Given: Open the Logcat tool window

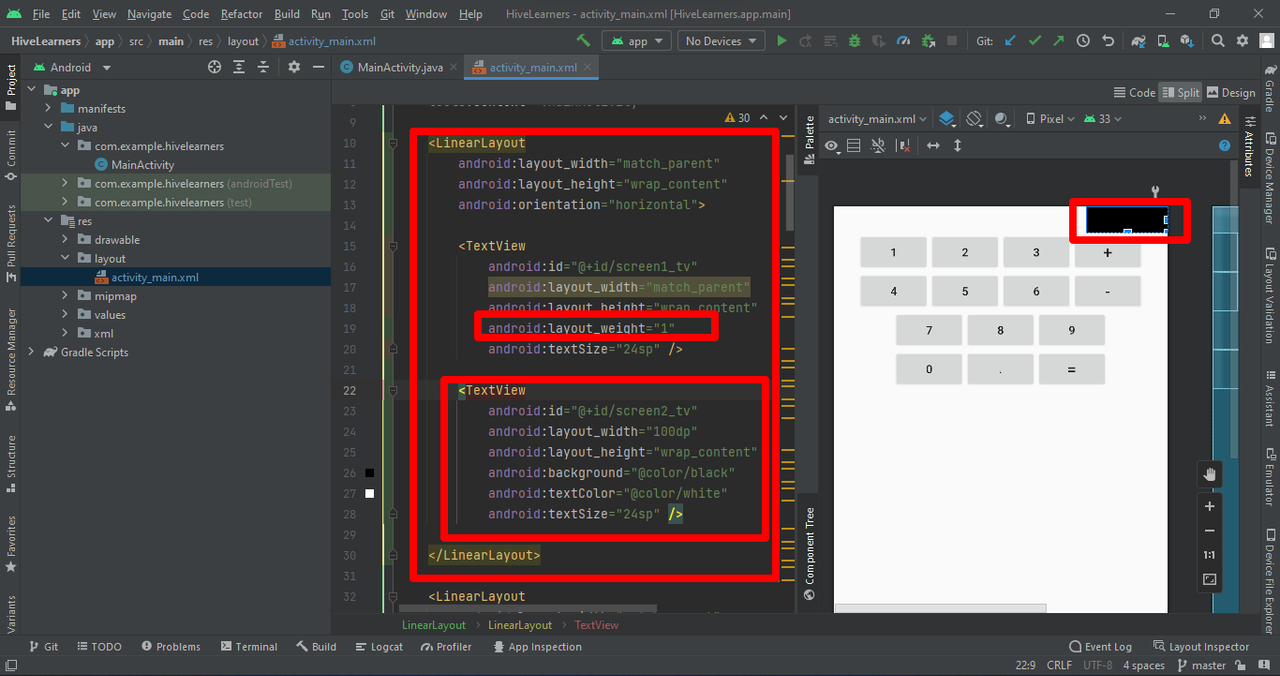Looking at the screenshot, I should [x=379, y=647].
